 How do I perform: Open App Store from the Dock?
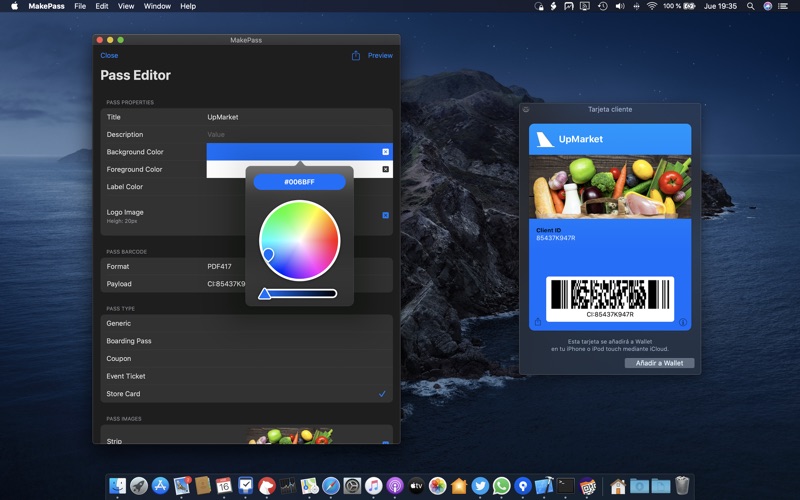(x=160, y=486)
